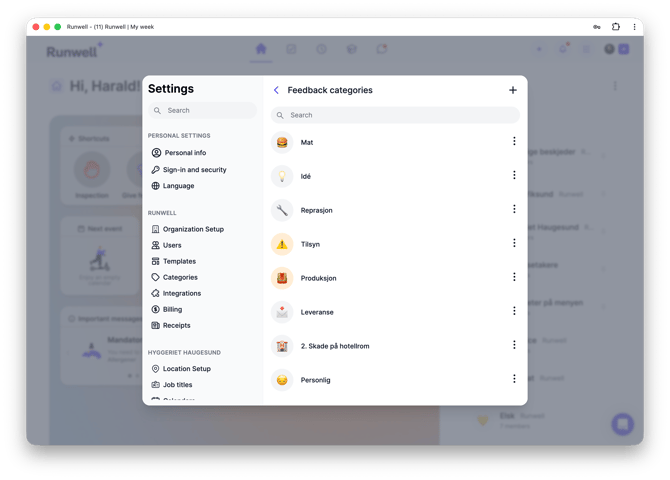
Task: Open Billing settings
Action: click(x=167, y=309)
